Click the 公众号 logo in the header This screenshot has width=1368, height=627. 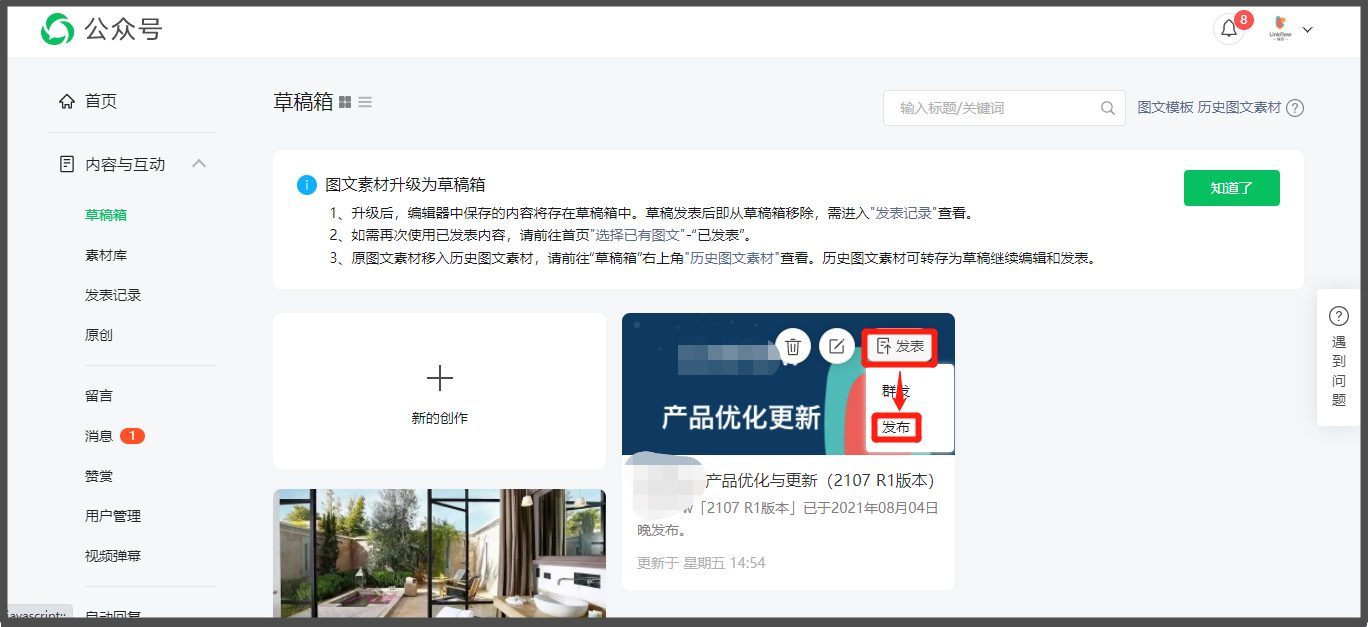pos(101,30)
